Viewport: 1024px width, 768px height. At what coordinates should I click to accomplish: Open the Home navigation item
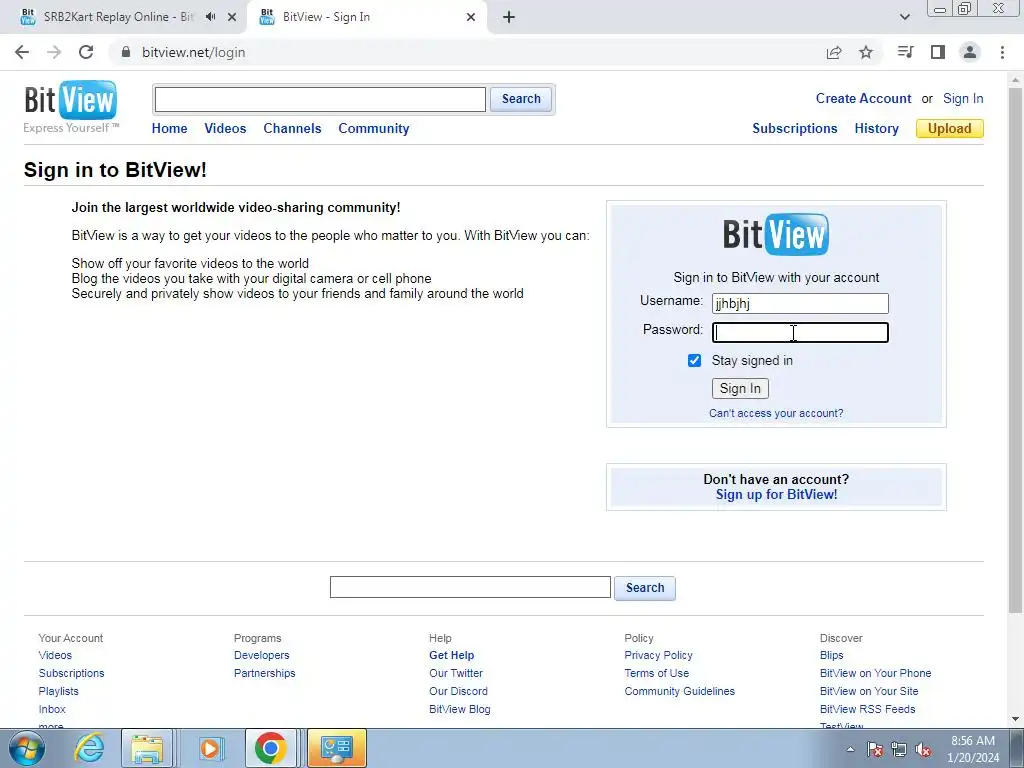170,129
